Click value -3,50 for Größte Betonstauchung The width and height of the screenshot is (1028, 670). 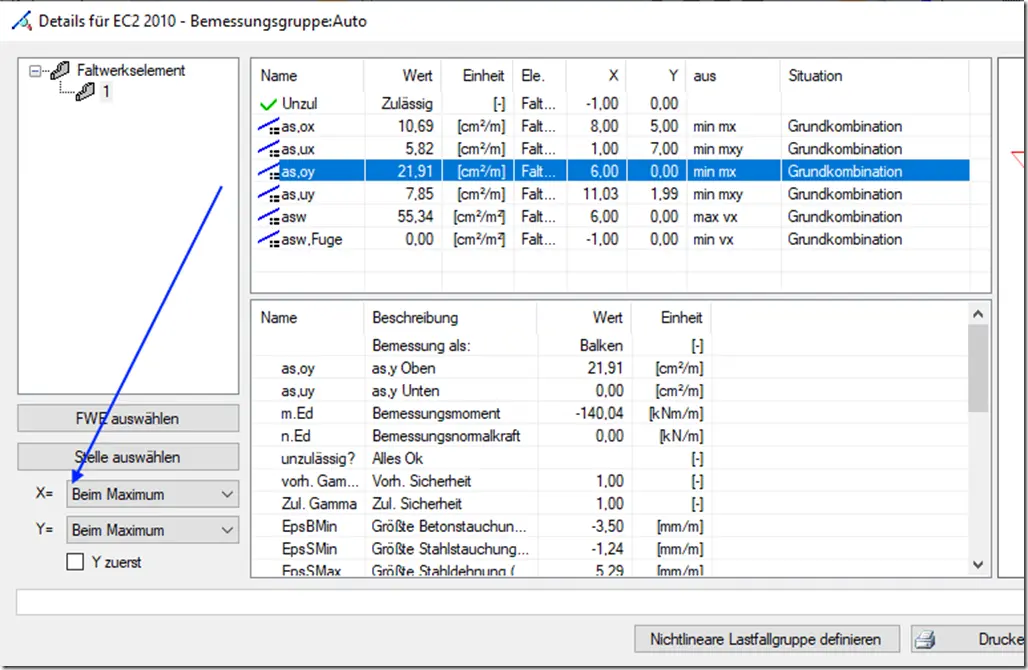point(607,526)
